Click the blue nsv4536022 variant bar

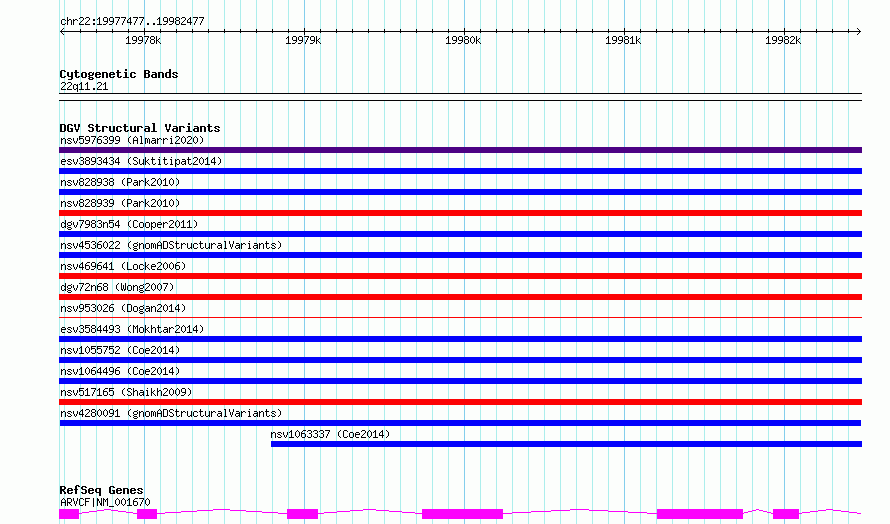click(460, 255)
